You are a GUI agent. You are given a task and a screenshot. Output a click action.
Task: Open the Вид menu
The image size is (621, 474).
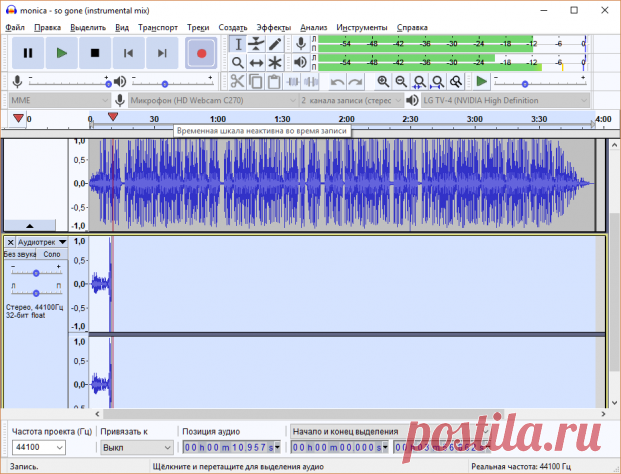(x=122, y=27)
